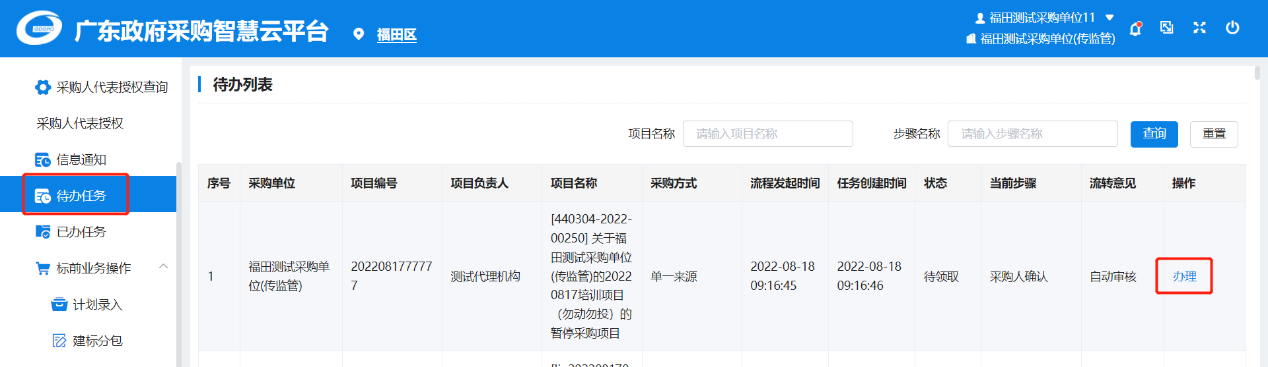Click the 查询 button
Screen dimensions: 1268x367
coord(1154,133)
